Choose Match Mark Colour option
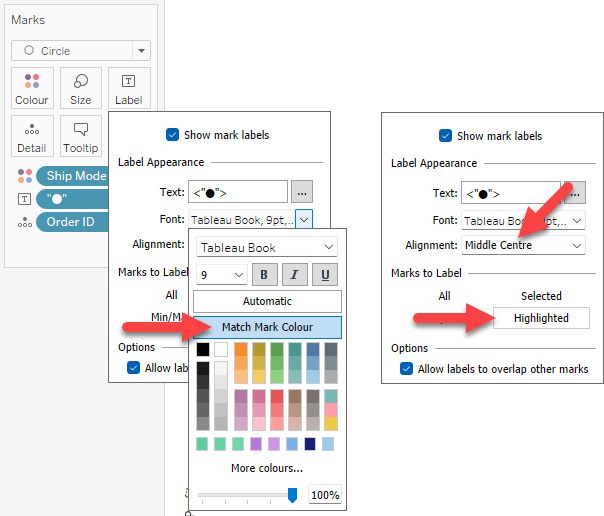Image resolution: width=604 pixels, height=516 pixels. click(x=267, y=327)
